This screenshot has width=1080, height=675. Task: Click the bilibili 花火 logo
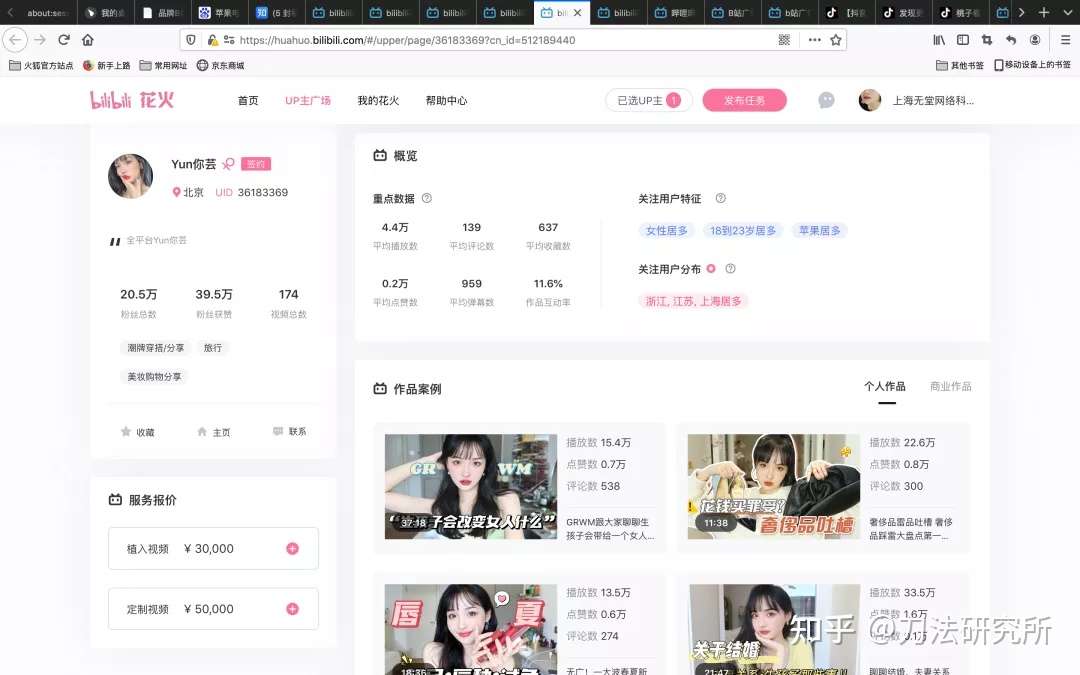132,101
